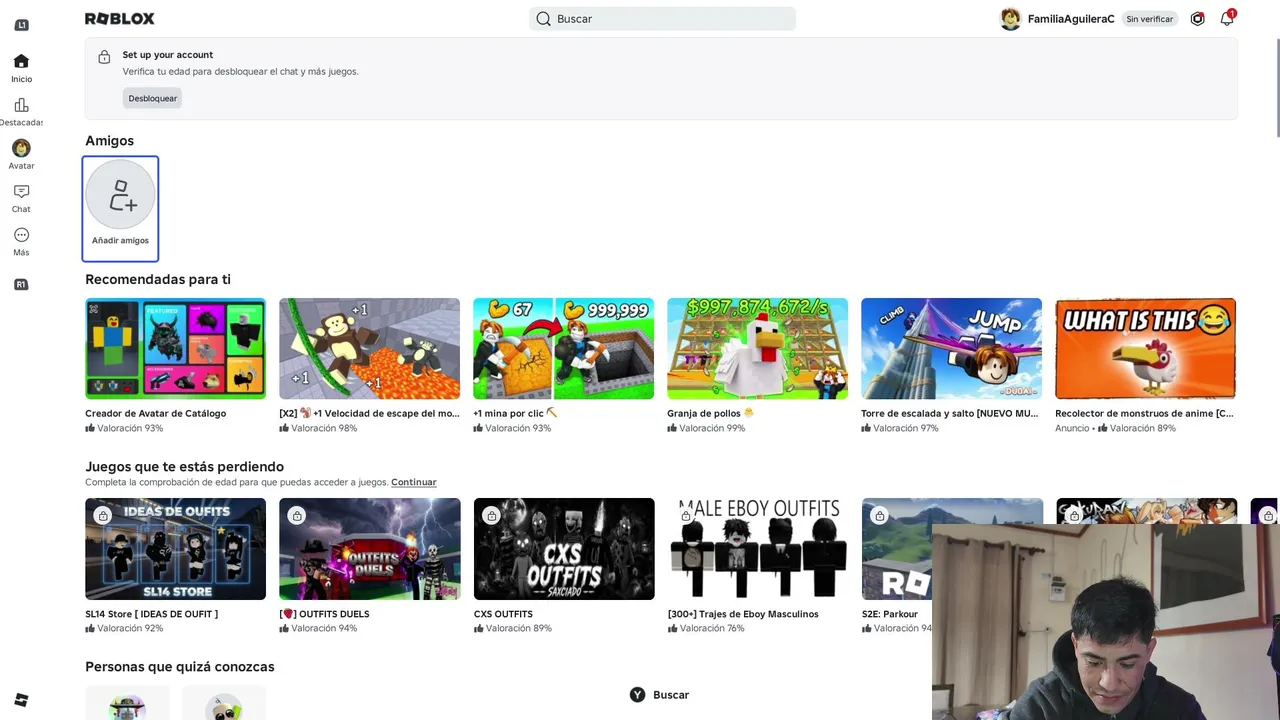Open the Creador de Avatar de Catálogo thumbnail

175,349
